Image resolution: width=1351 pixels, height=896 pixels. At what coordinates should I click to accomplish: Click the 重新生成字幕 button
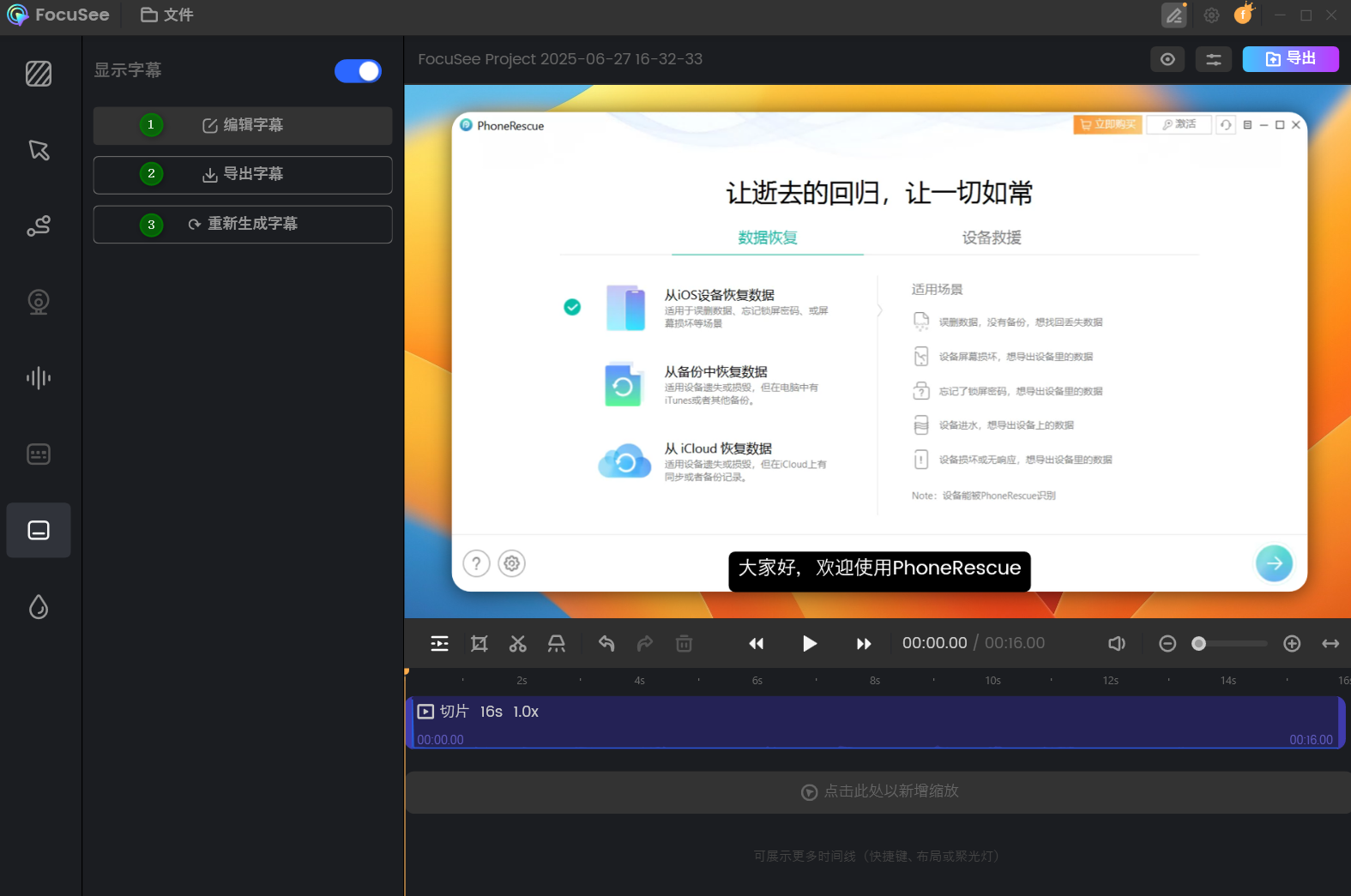click(x=243, y=224)
